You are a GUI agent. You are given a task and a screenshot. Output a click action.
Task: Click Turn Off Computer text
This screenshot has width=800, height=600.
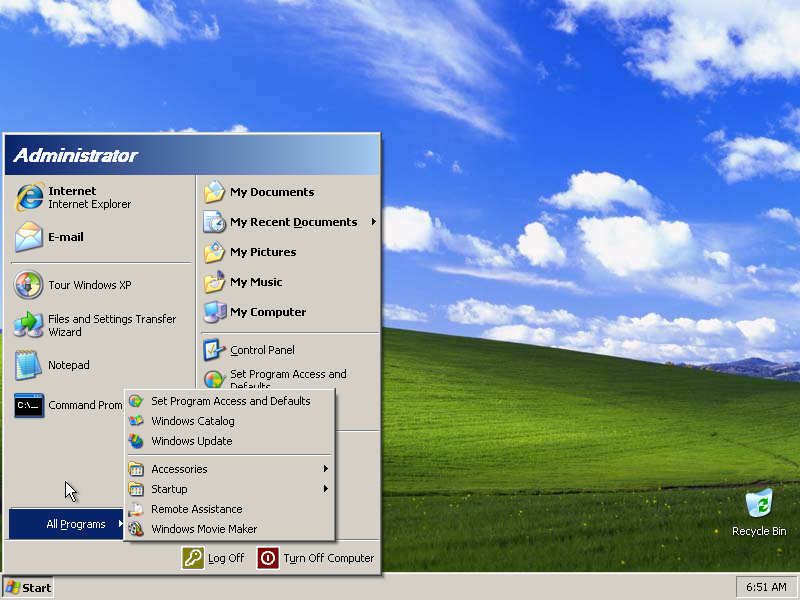pos(329,558)
